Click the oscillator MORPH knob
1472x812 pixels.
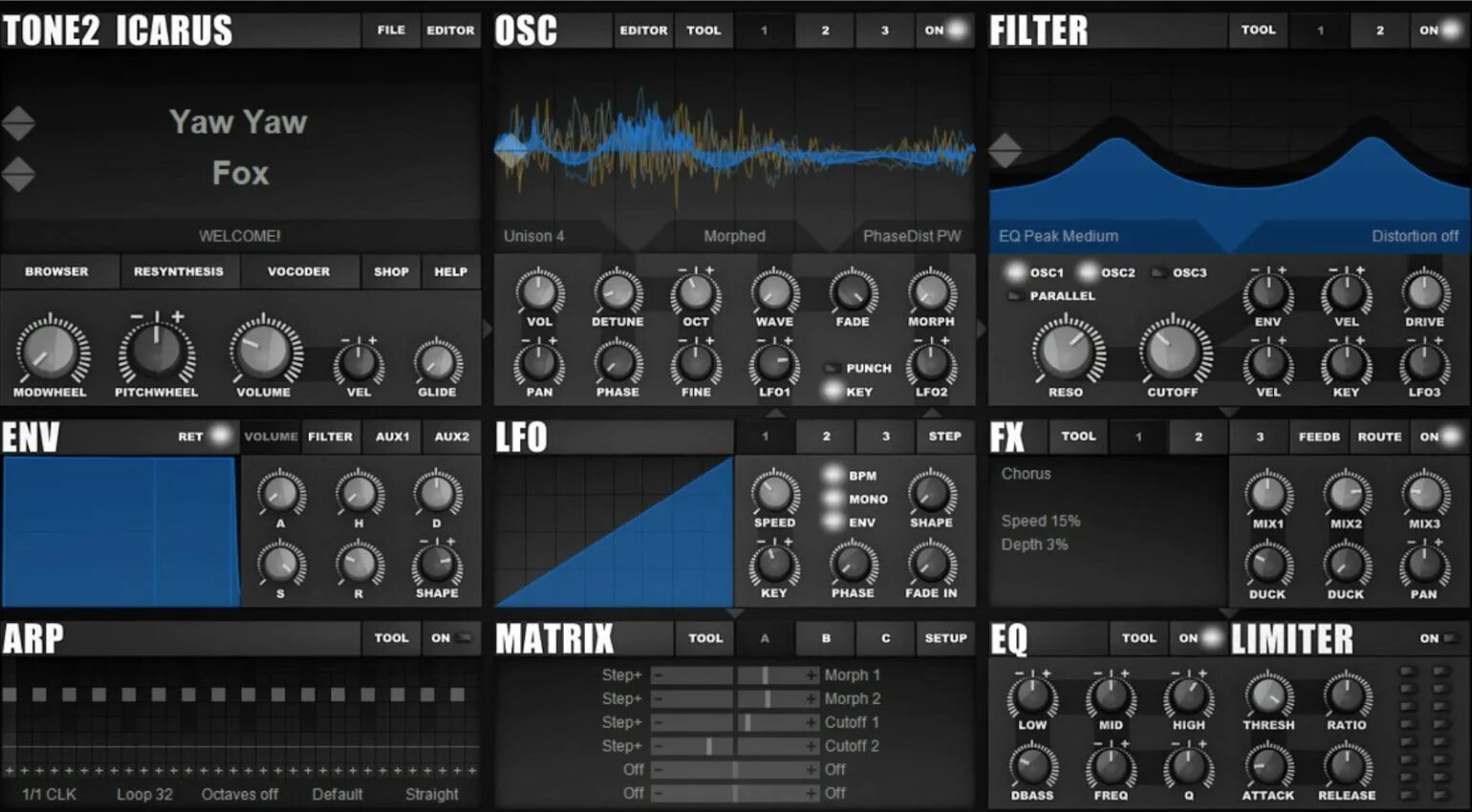click(931, 293)
